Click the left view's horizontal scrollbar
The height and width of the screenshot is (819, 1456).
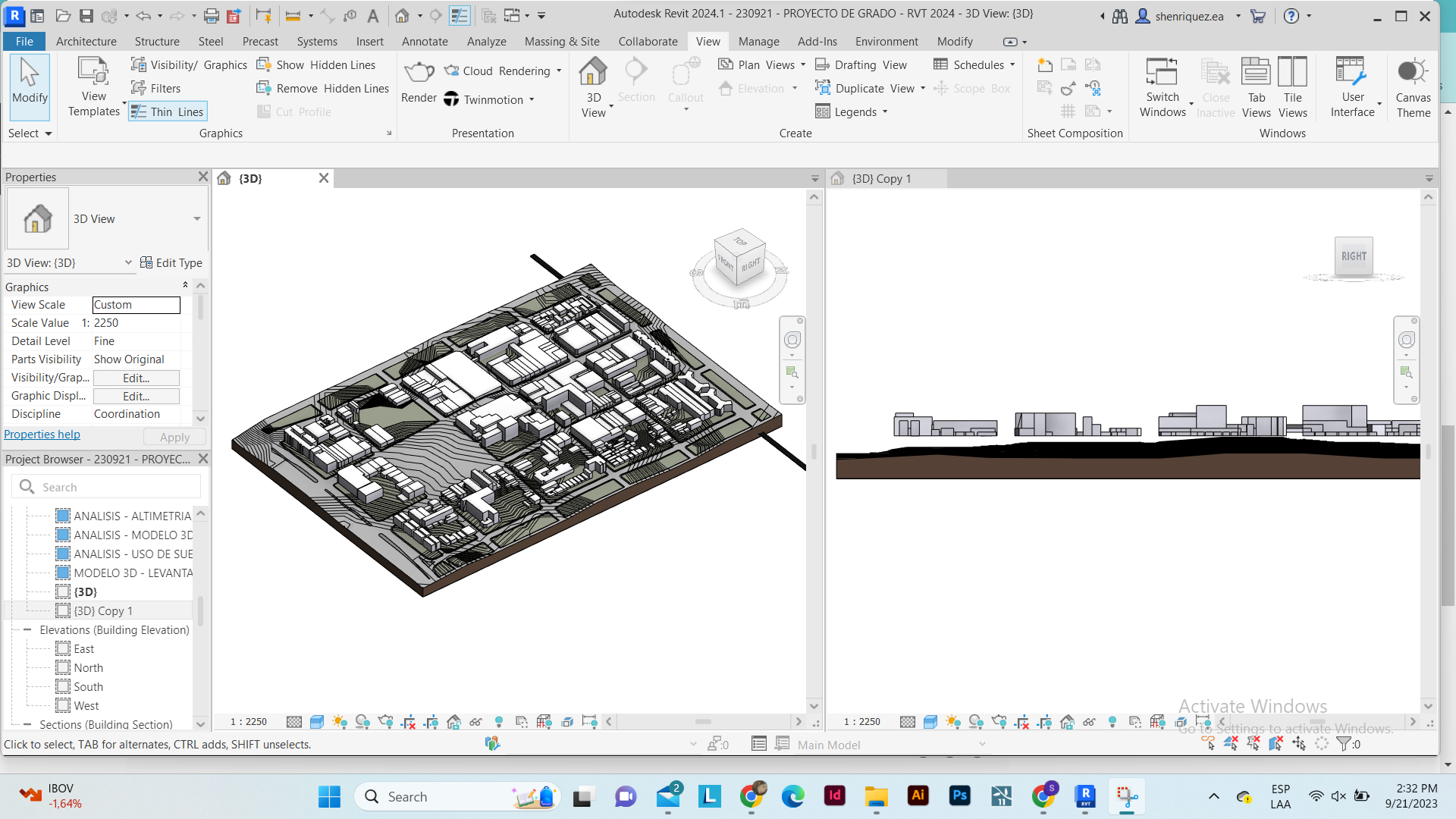pos(703,722)
